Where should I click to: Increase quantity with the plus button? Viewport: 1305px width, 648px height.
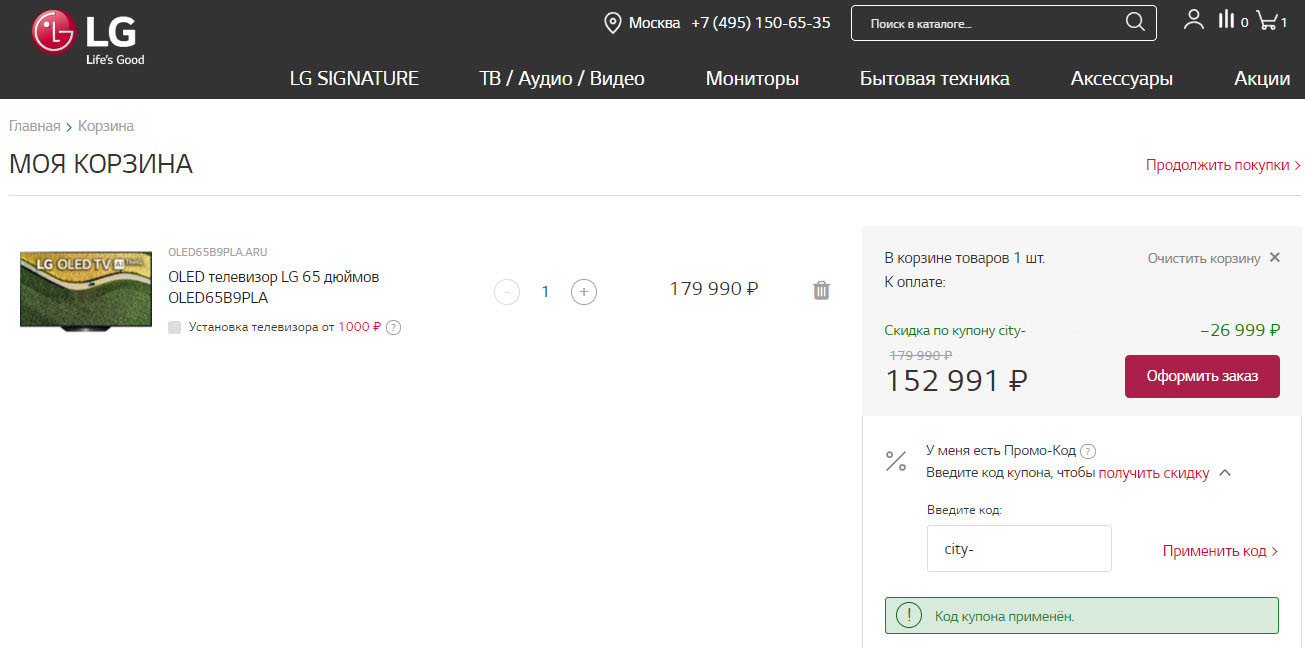point(584,291)
